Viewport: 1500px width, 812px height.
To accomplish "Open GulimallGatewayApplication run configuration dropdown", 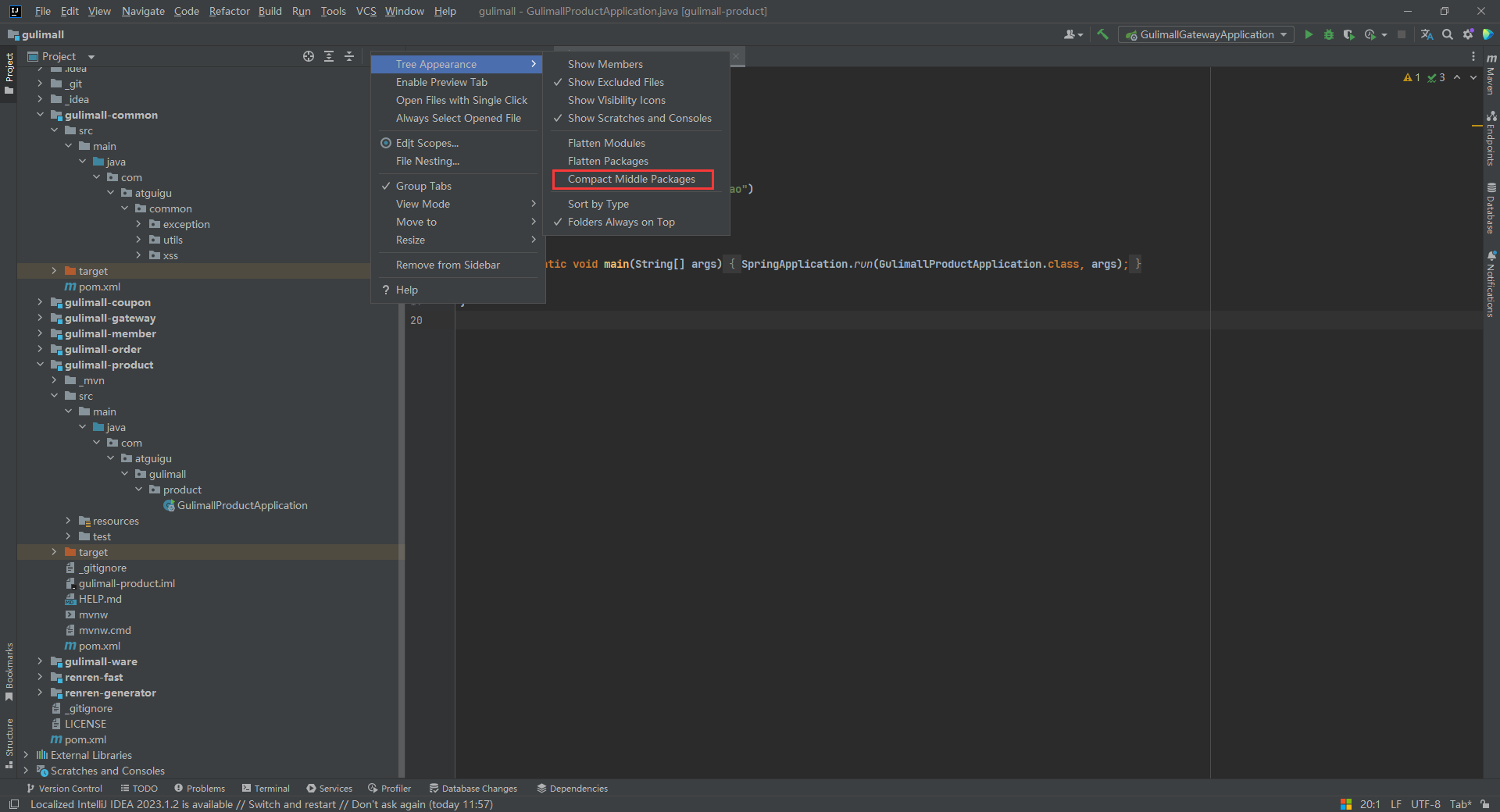I will pos(1206,34).
